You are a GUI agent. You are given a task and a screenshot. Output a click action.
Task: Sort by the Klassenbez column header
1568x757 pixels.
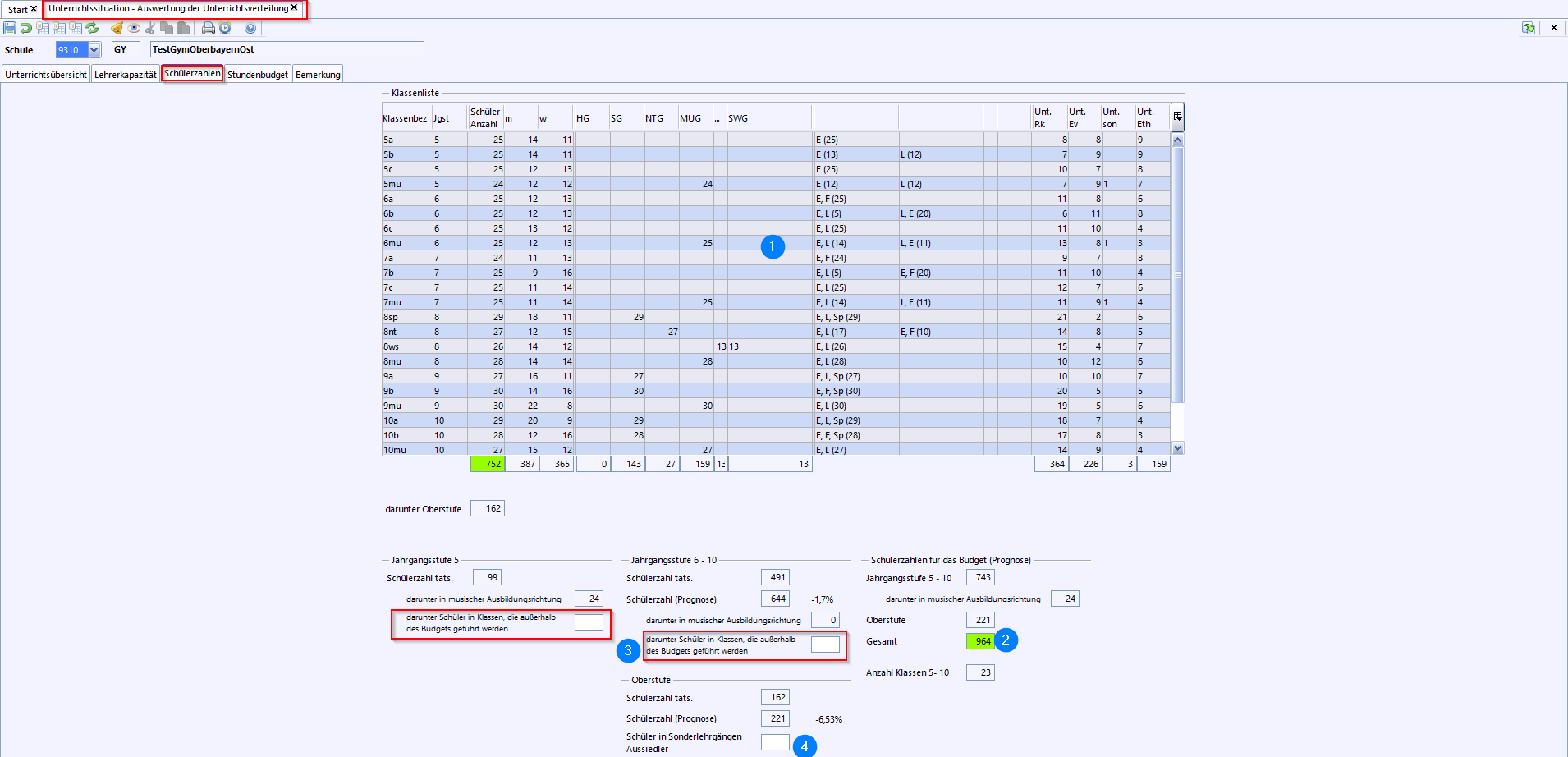407,117
